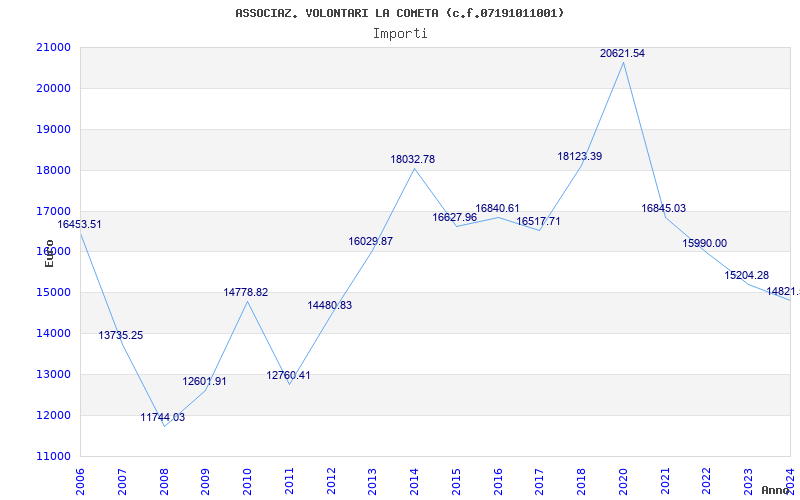Click the 16840.61 value label

point(497,208)
